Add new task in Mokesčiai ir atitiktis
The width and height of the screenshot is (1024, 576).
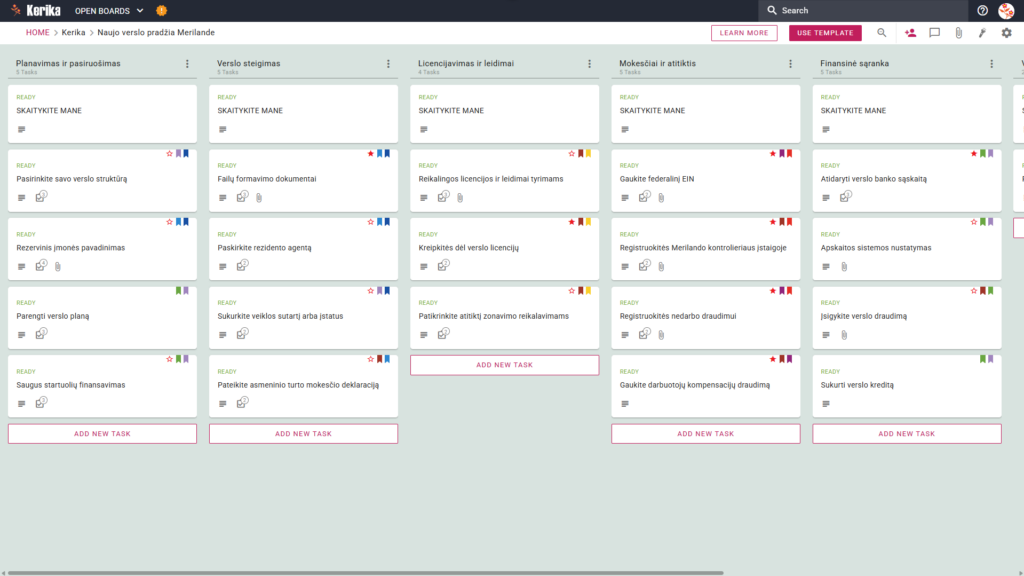click(705, 434)
